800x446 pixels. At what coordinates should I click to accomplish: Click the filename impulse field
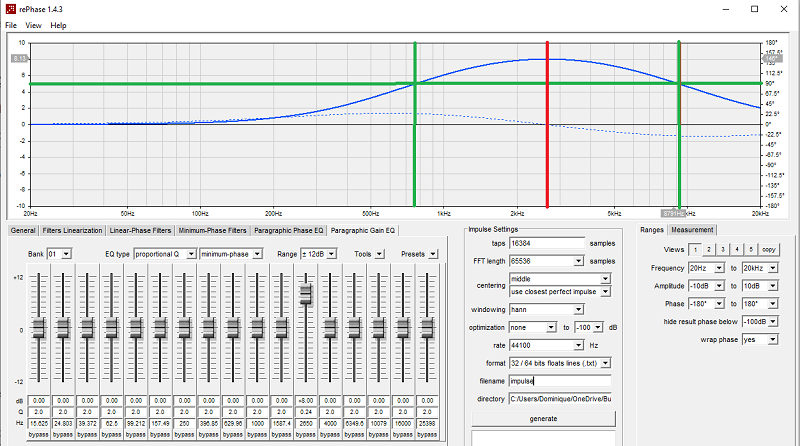pyautogui.click(x=560, y=381)
